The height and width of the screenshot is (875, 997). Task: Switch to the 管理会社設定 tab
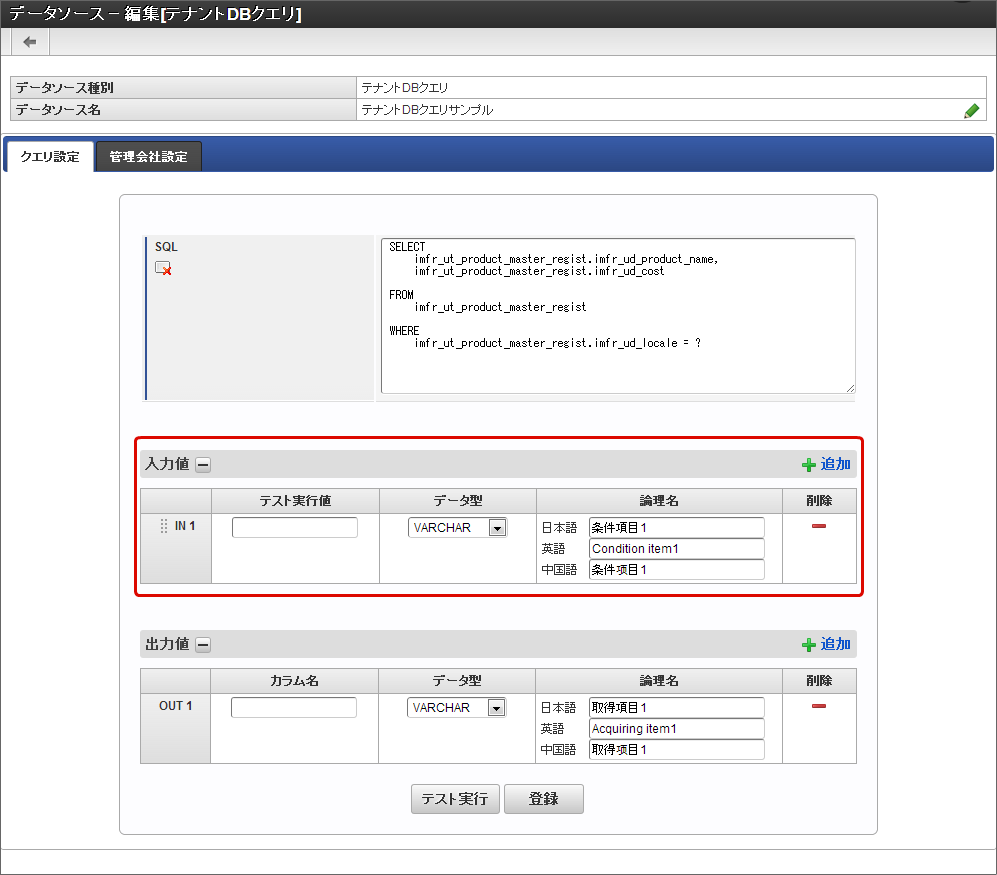[148, 157]
